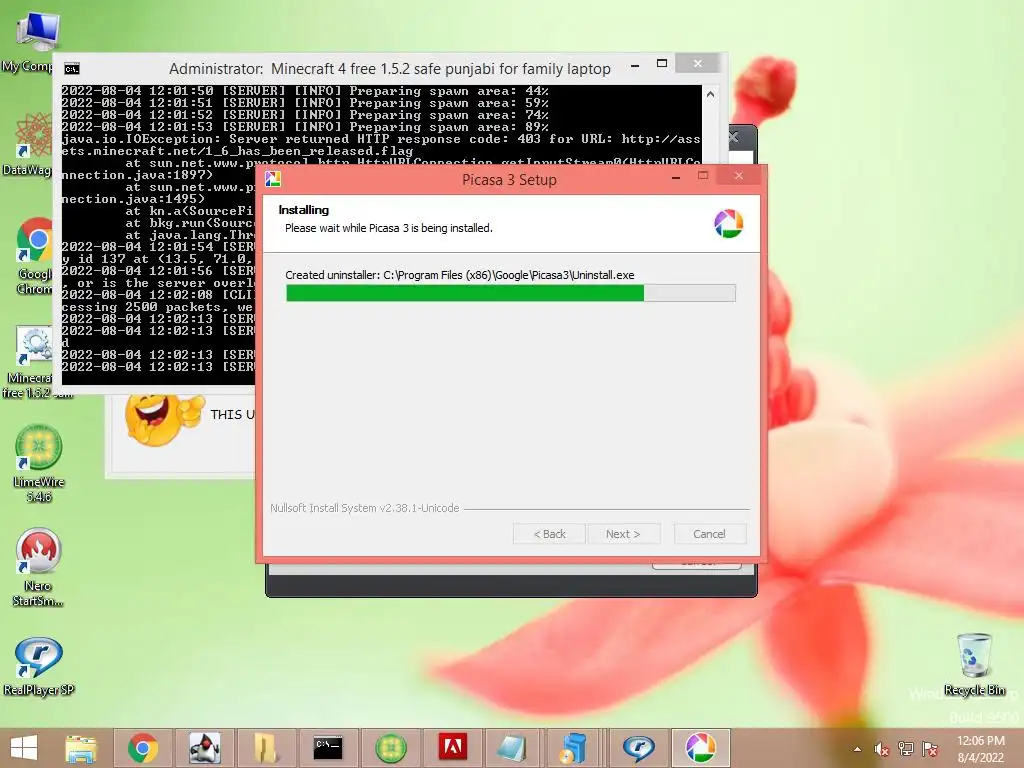Click the Minecraft console scrollbar up arrow
Screen dimensions: 1024x768
coord(711,94)
